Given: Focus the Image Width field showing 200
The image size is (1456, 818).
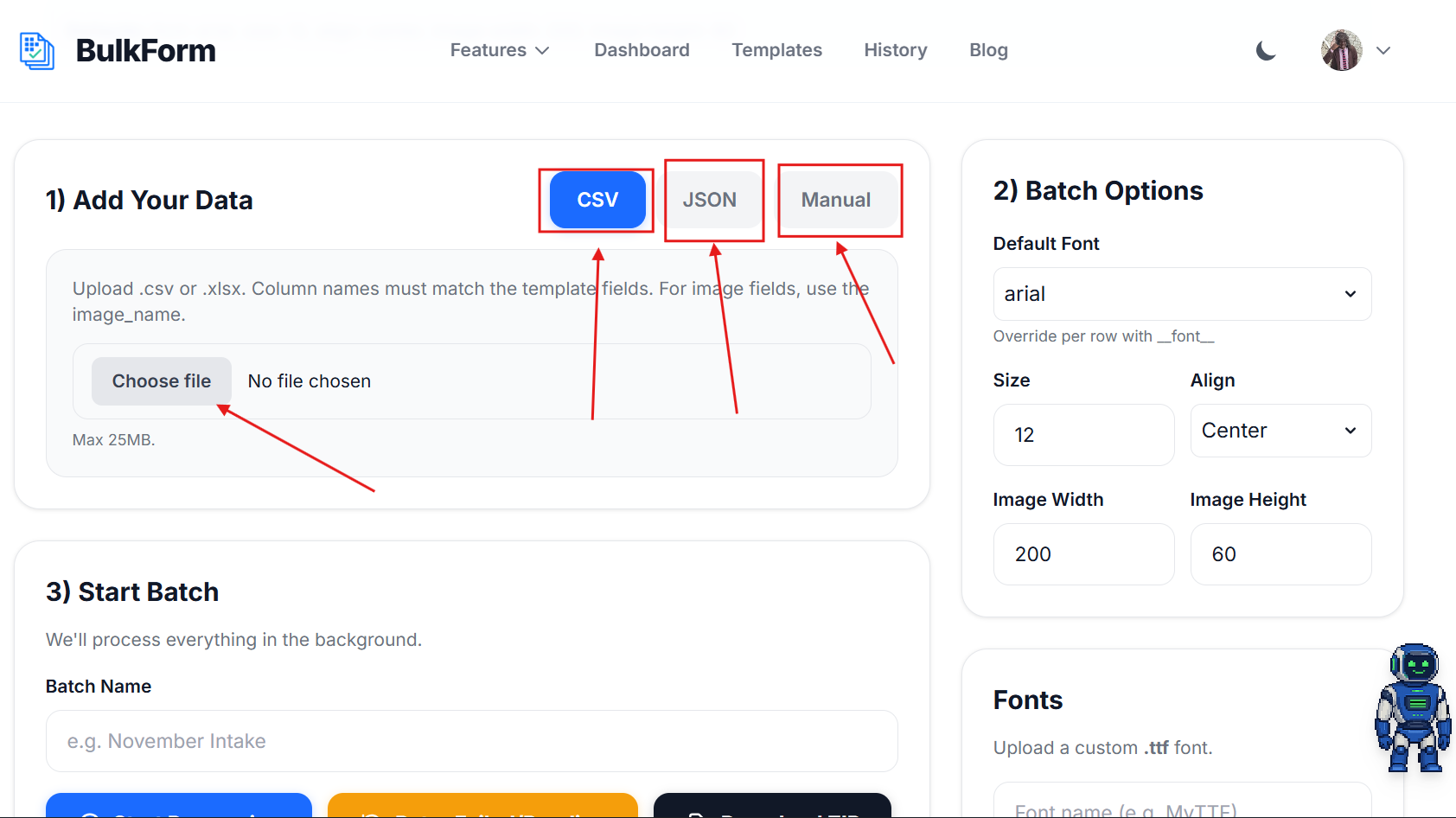Looking at the screenshot, I should coord(1083,554).
